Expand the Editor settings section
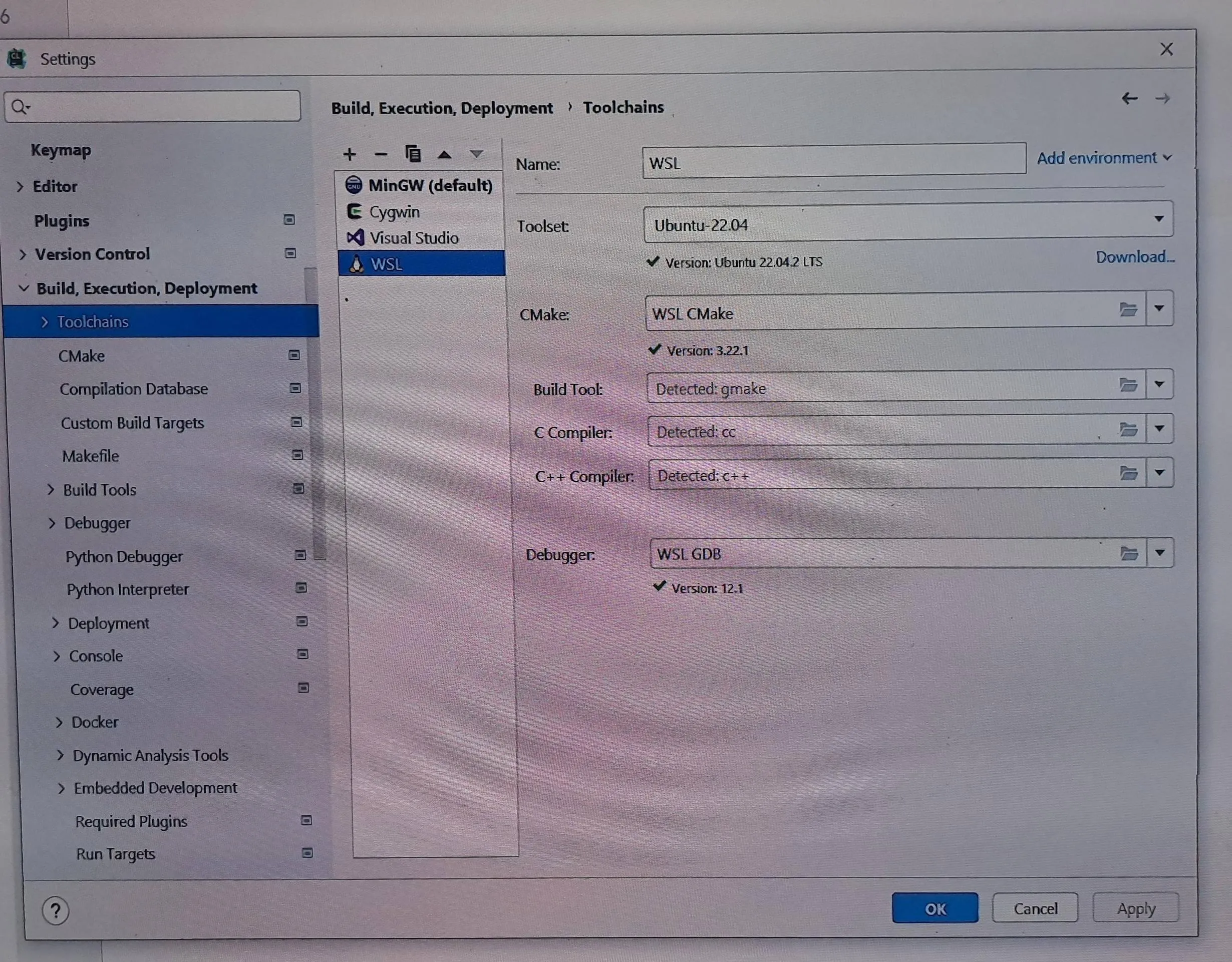1232x962 pixels. (21, 187)
